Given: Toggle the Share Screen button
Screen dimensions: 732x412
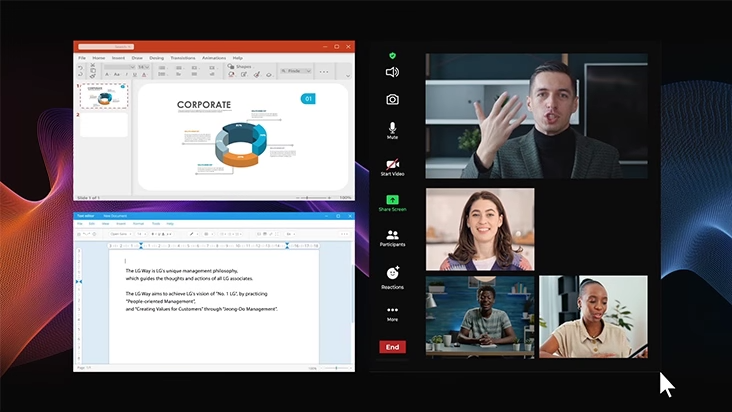Looking at the screenshot, I should click(392, 200).
